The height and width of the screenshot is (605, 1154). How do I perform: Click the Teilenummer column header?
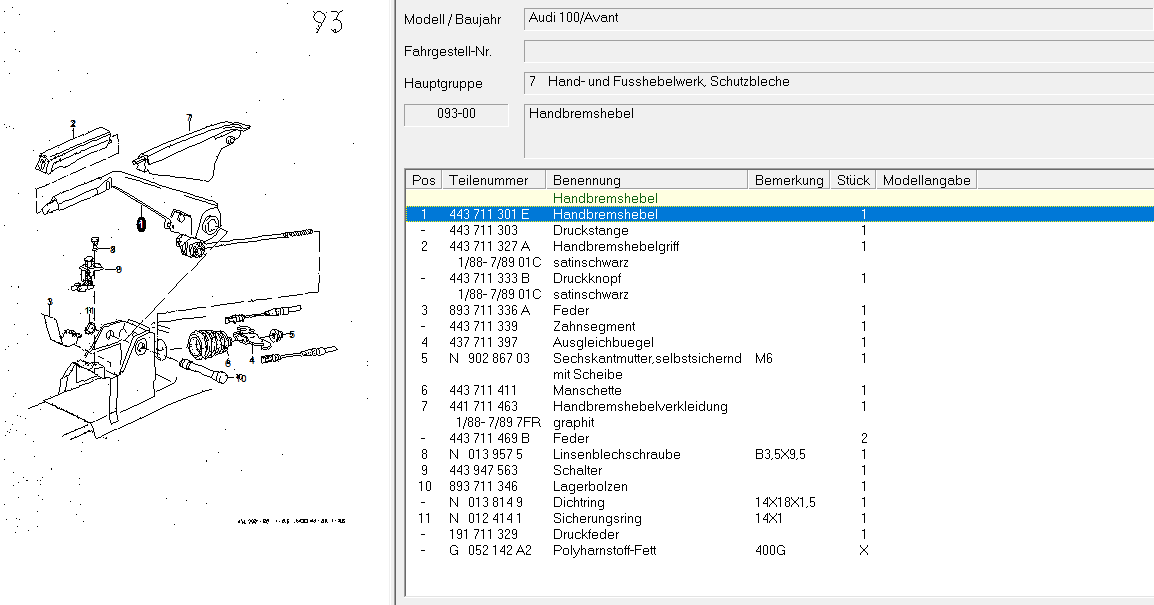pos(494,180)
